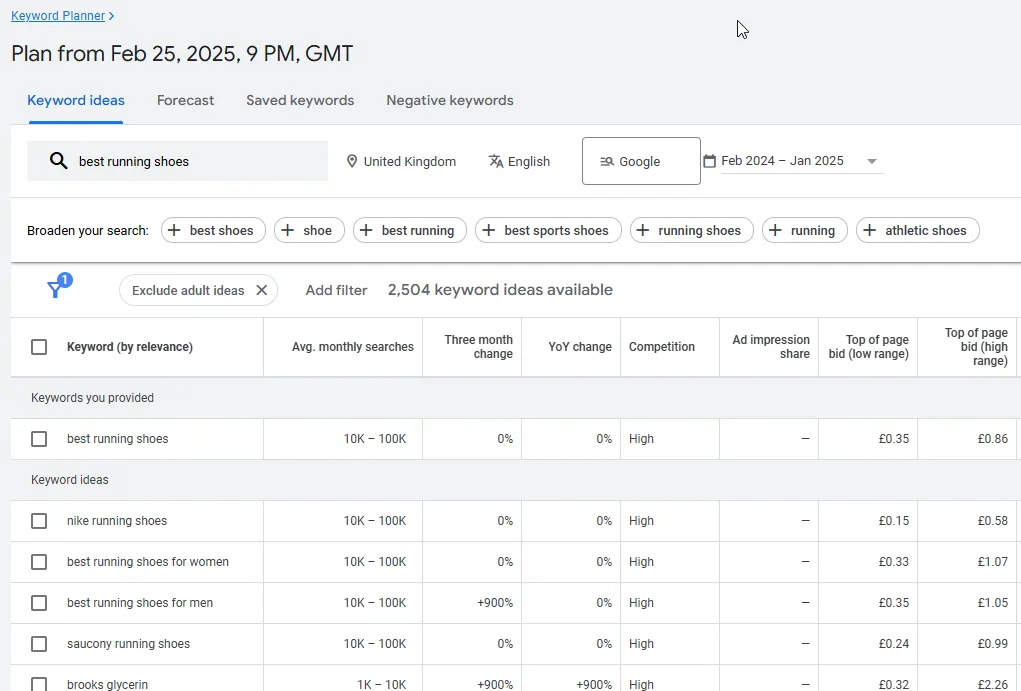Remove the Exclude adult ideas filter
This screenshot has height=691, width=1021.
(262, 290)
